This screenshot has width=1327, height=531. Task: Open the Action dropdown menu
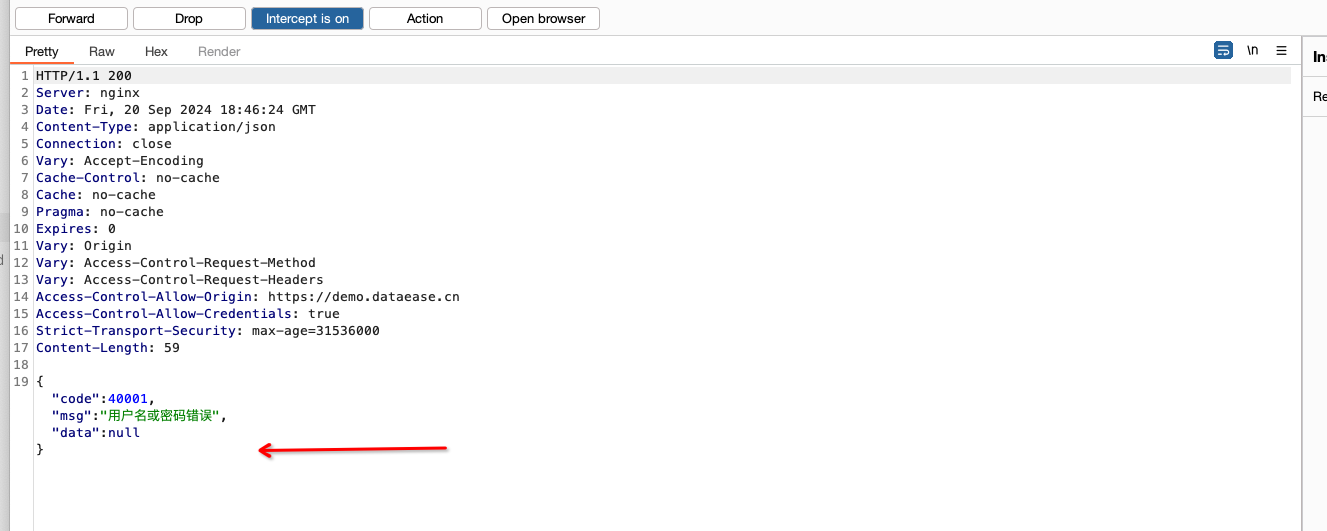coord(425,19)
